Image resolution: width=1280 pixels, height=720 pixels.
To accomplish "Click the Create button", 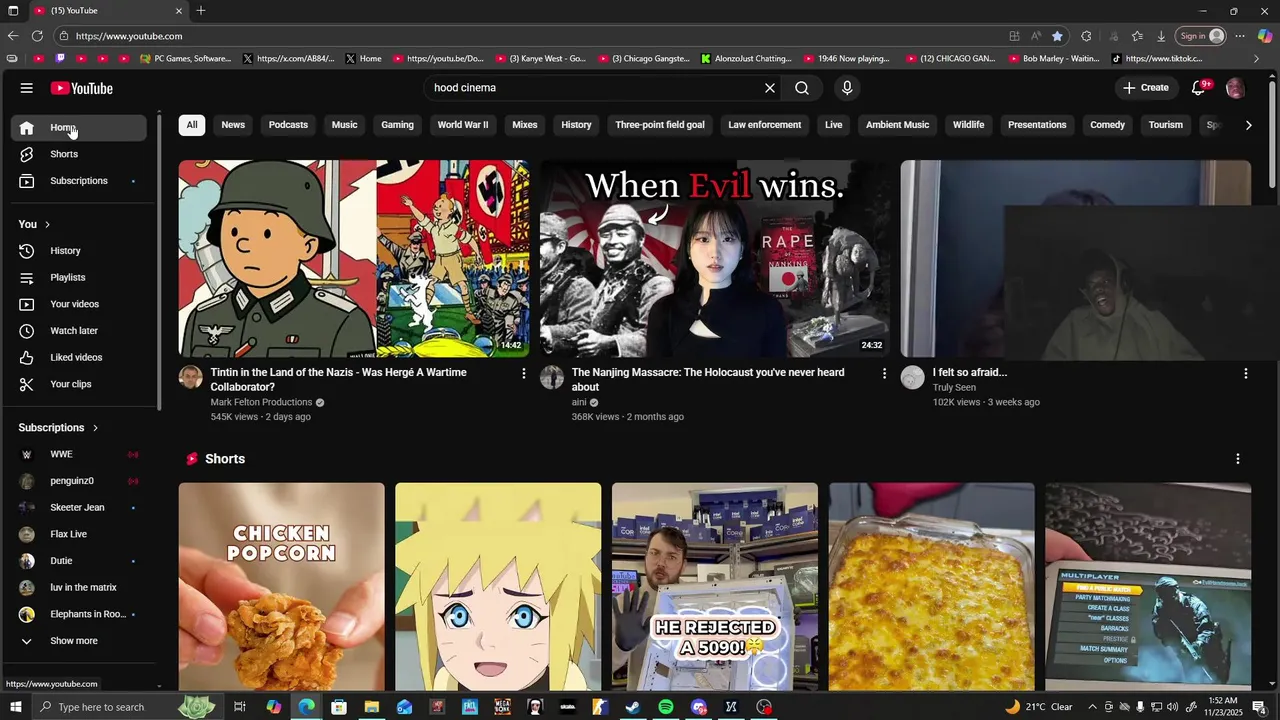I will click(1146, 88).
